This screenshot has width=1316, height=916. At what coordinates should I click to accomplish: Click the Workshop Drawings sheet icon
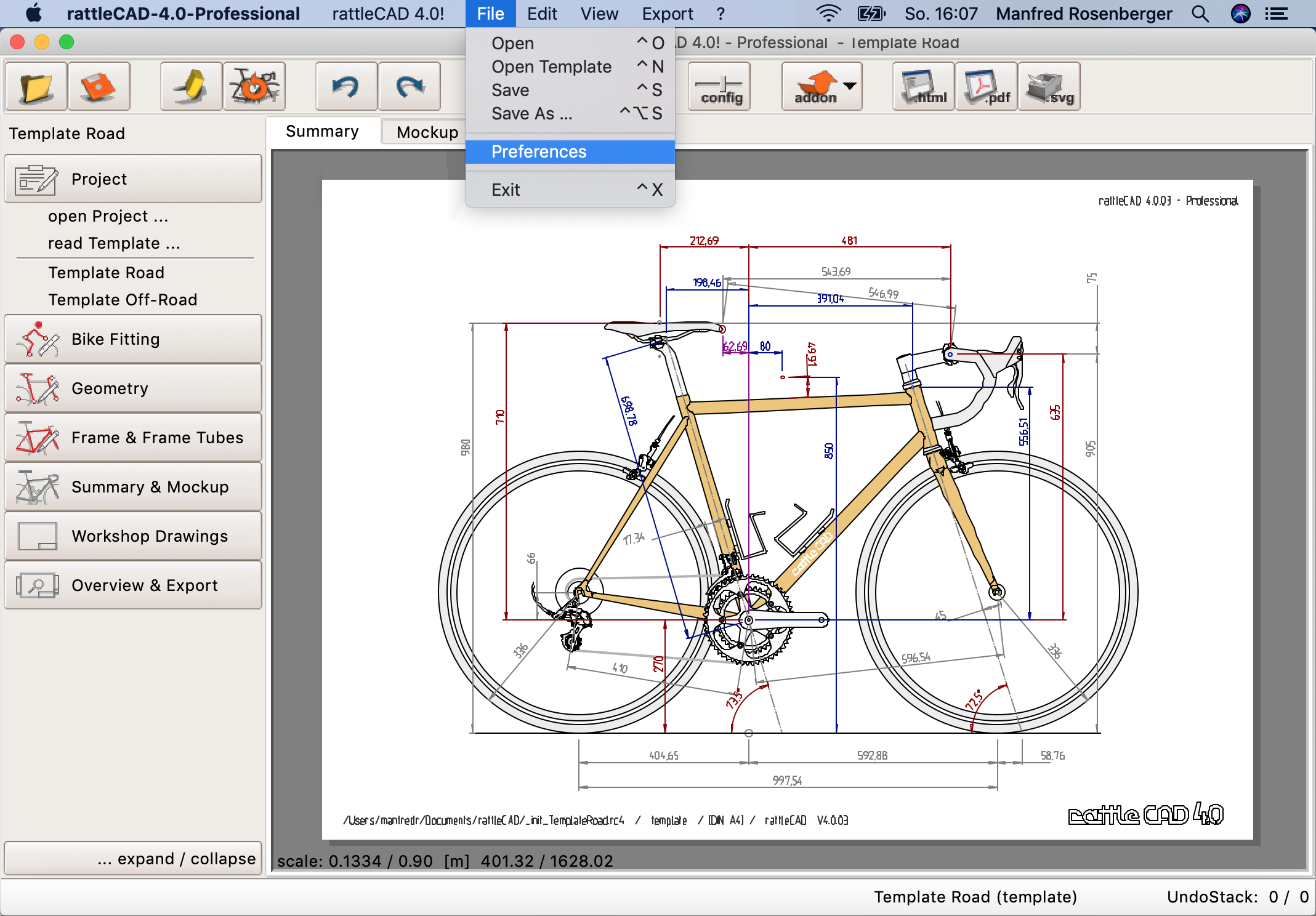click(x=37, y=536)
